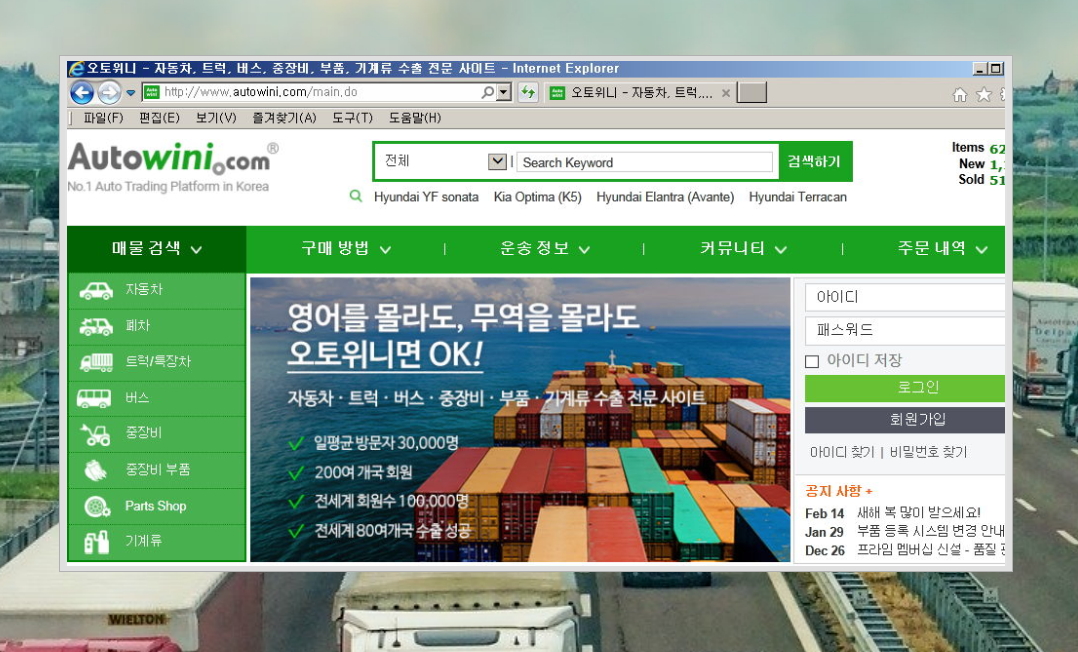This screenshot has height=652, width=1078.
Task: Click the 패스워드 password field
Action: coord(905,330)
